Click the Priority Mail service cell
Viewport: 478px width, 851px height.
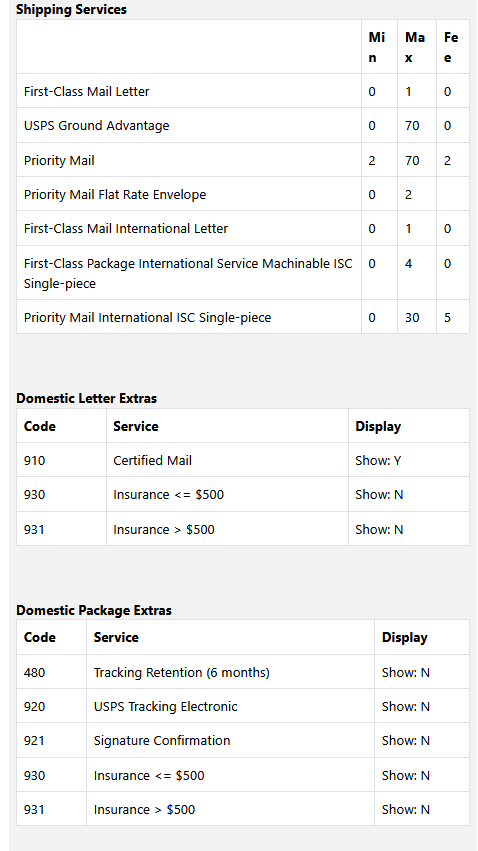coord(189,160)
